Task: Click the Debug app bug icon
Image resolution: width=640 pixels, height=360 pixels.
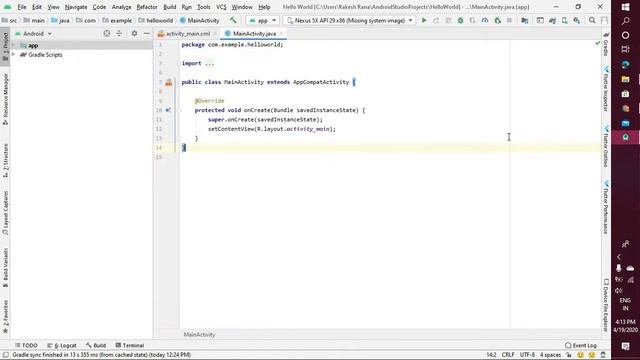Action: click(460, 20)
